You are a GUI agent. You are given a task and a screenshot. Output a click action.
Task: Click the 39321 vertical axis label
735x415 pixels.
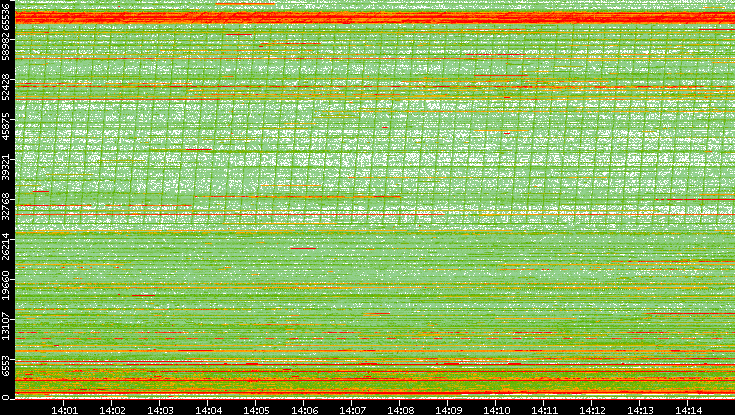[5, 166]
